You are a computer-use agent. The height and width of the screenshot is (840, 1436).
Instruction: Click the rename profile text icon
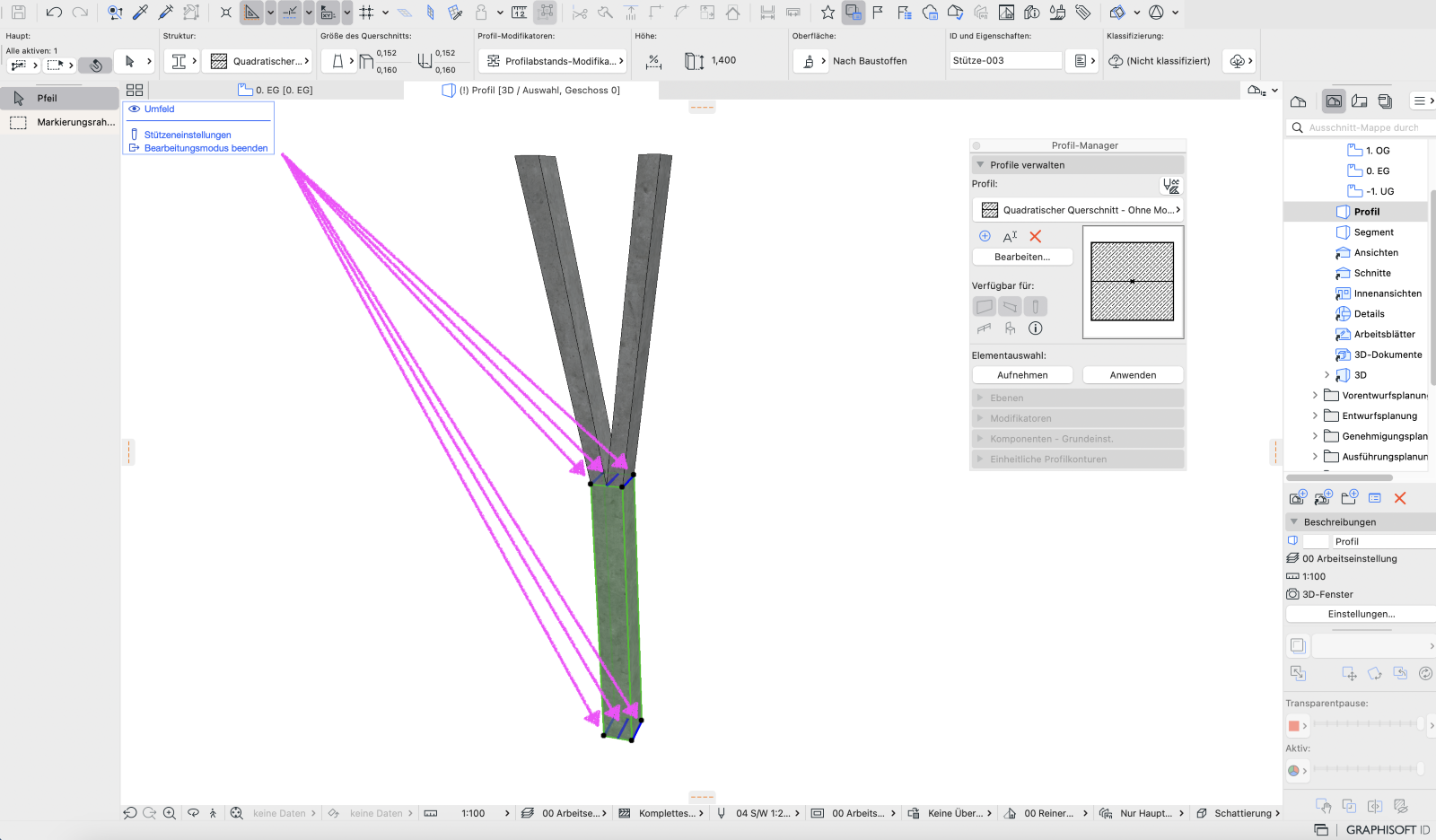point(1010,236)
